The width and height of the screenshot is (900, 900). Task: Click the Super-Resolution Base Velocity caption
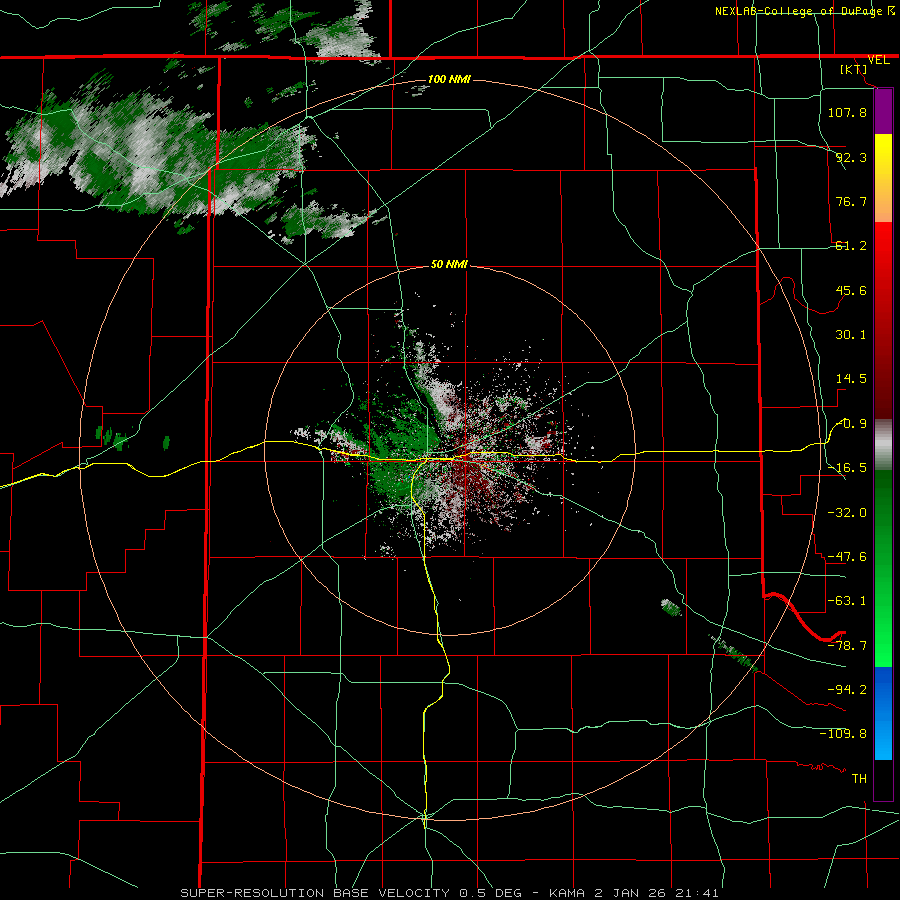449,893
